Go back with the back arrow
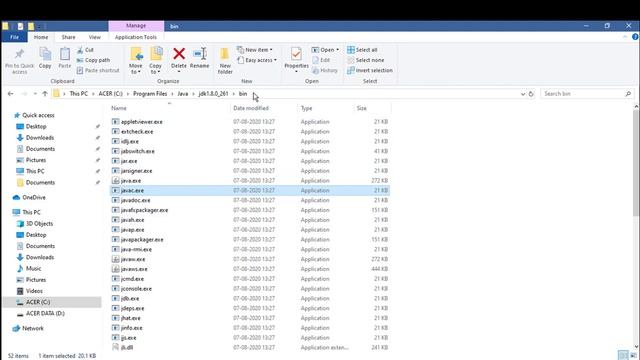Screen dimensions: 640x360 11,93
